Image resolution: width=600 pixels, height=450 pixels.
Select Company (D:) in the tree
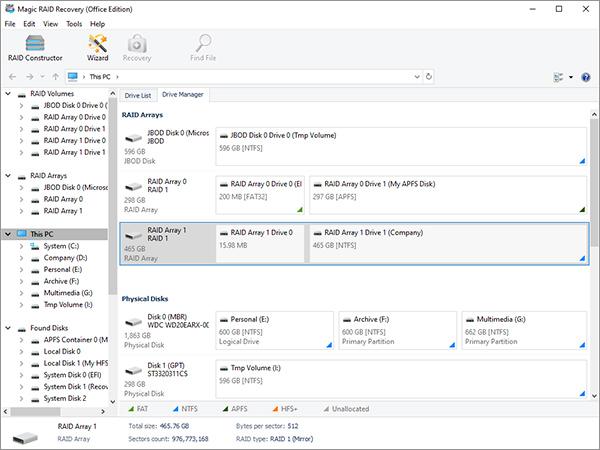tap(65, 258)
